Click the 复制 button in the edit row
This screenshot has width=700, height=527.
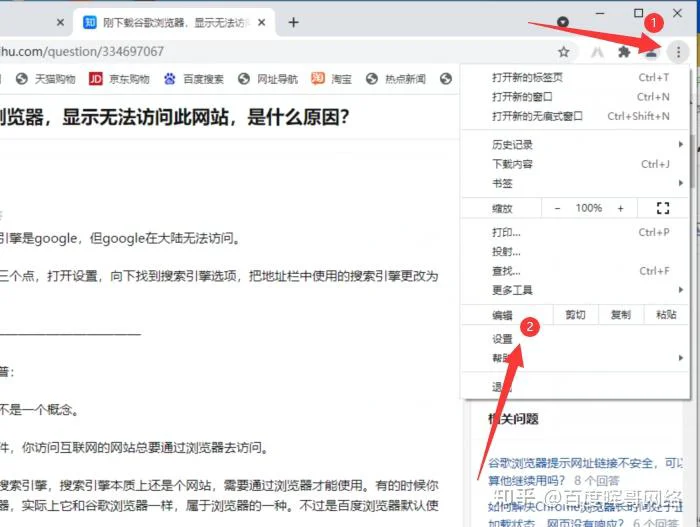pos(620,314)
